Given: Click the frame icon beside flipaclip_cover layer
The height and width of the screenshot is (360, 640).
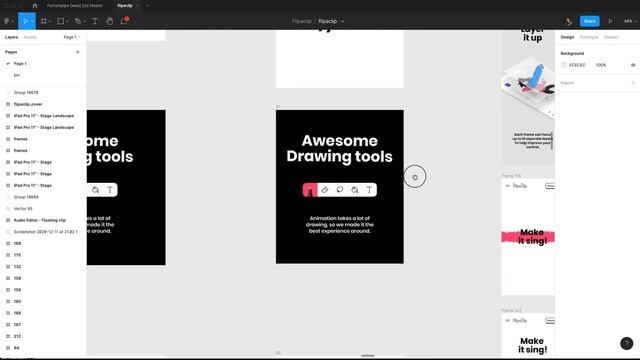Looking at the screenshot, I should [x=8, y=104].
